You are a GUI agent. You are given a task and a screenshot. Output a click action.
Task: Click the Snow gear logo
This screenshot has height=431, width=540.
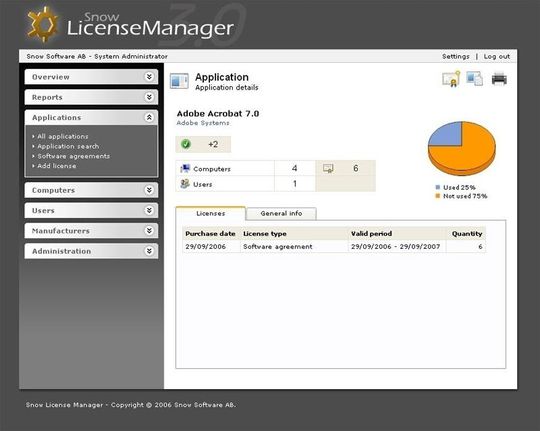tap(42, 25)
